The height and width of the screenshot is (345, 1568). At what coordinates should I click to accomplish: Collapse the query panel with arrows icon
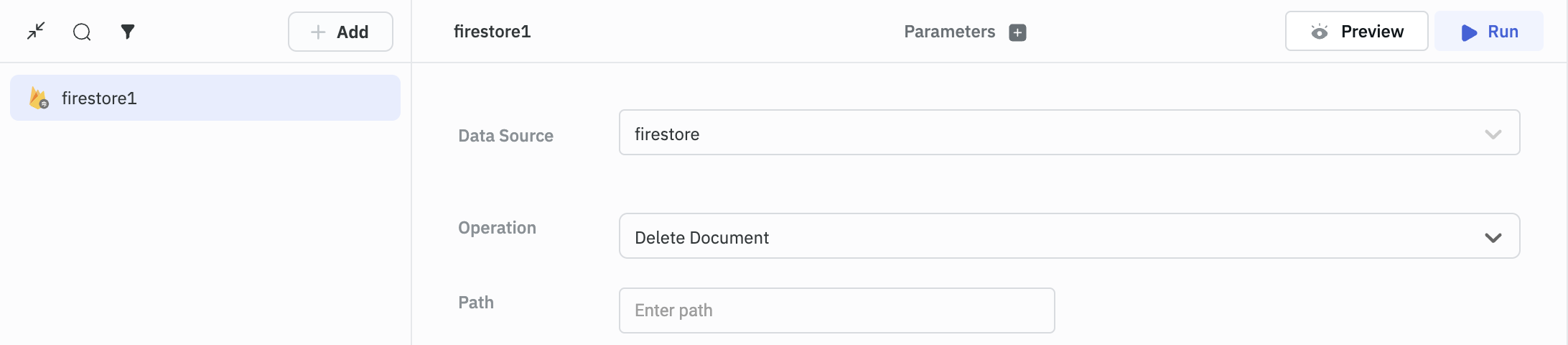(x=36, y=31)
